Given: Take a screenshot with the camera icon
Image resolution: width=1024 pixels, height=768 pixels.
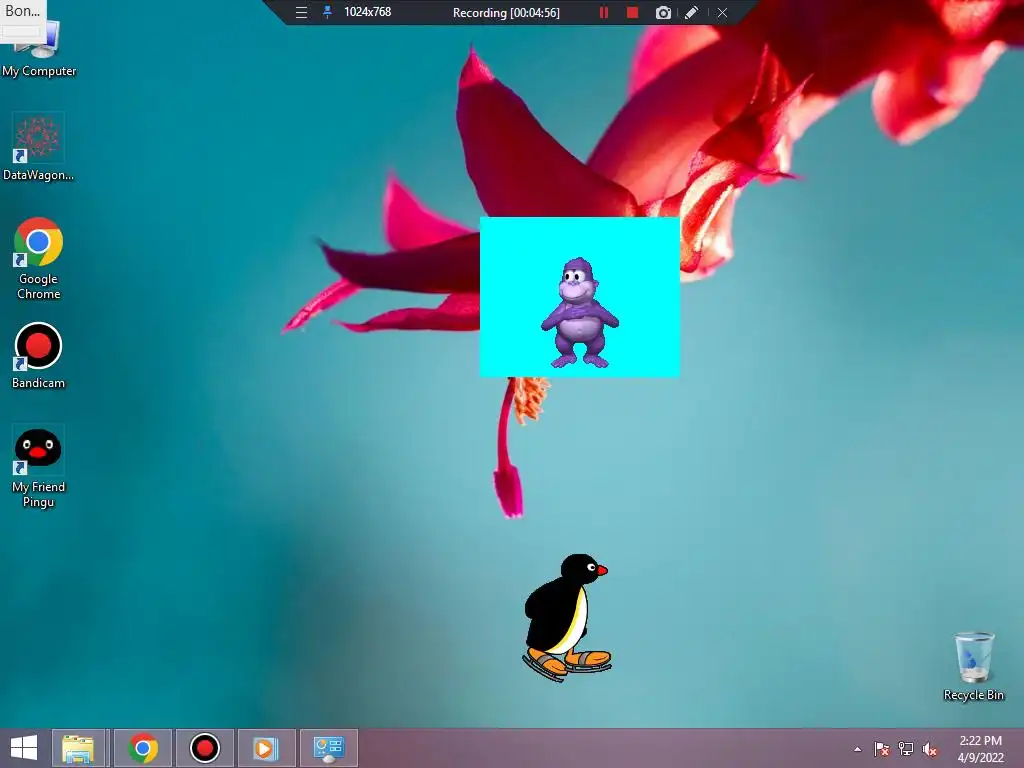Looking at the screenshot, I should point(663,13).
